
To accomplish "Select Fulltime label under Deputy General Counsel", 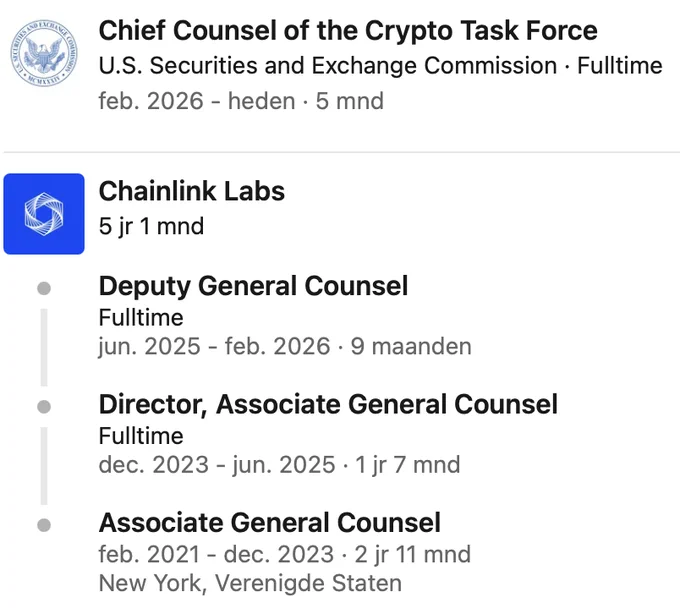I will pyautogui.click(x=141, y=317).
